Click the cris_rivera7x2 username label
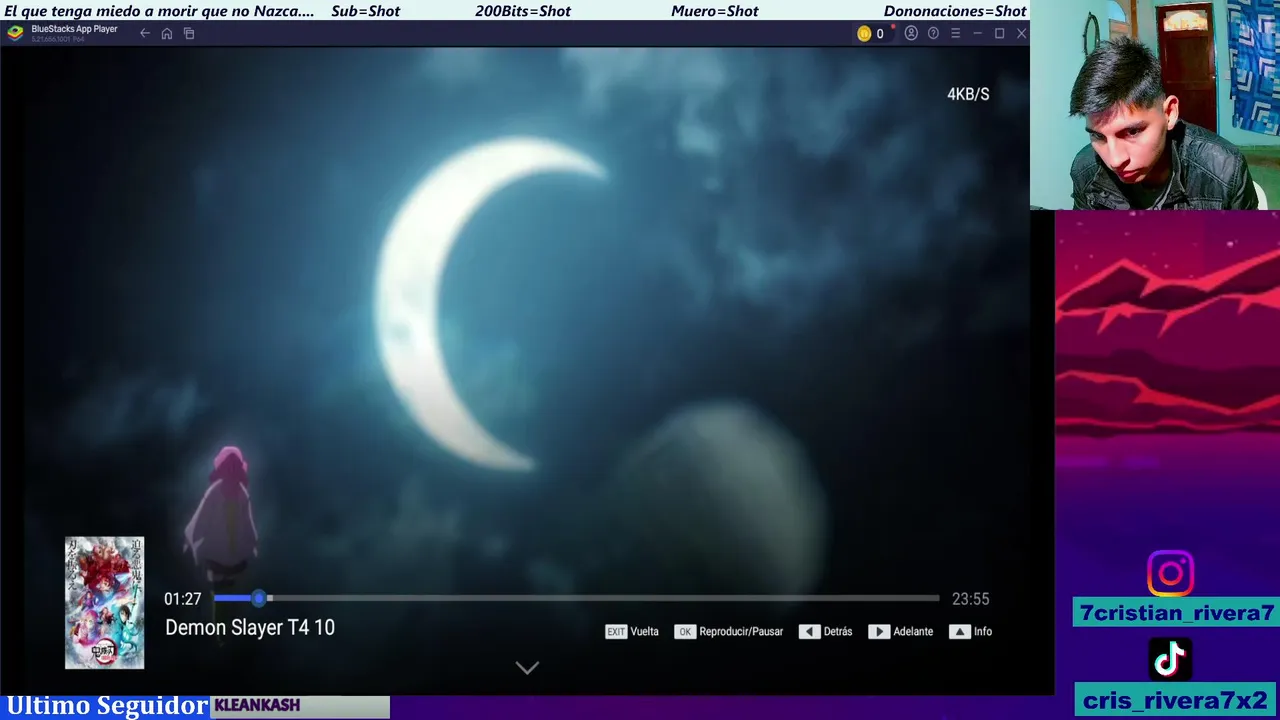Image resolution: width=1280 pixels, height=720 pixels. coord(1176,701)
